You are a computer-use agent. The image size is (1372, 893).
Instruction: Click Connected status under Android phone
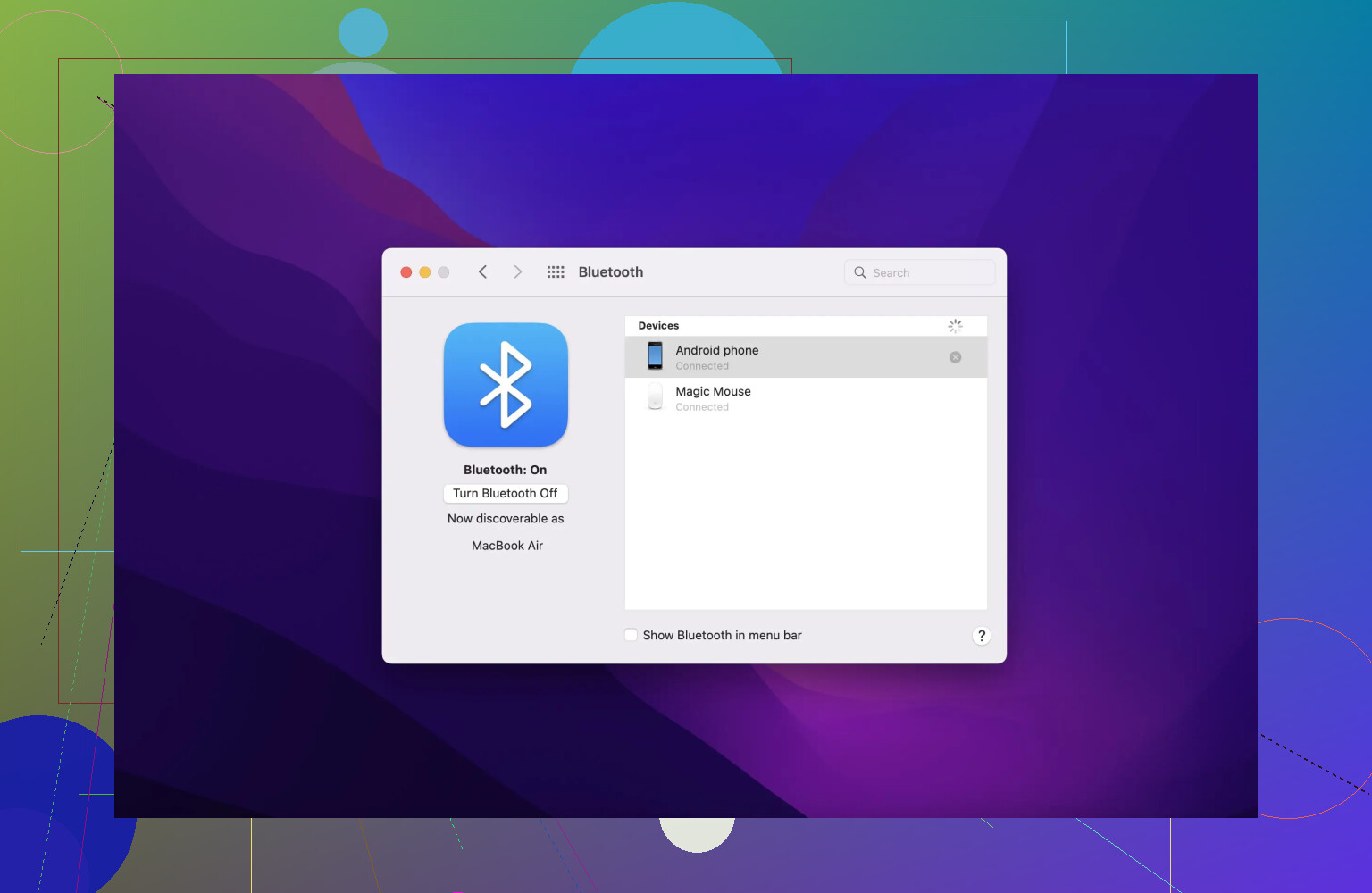click(x=702, y=366)
